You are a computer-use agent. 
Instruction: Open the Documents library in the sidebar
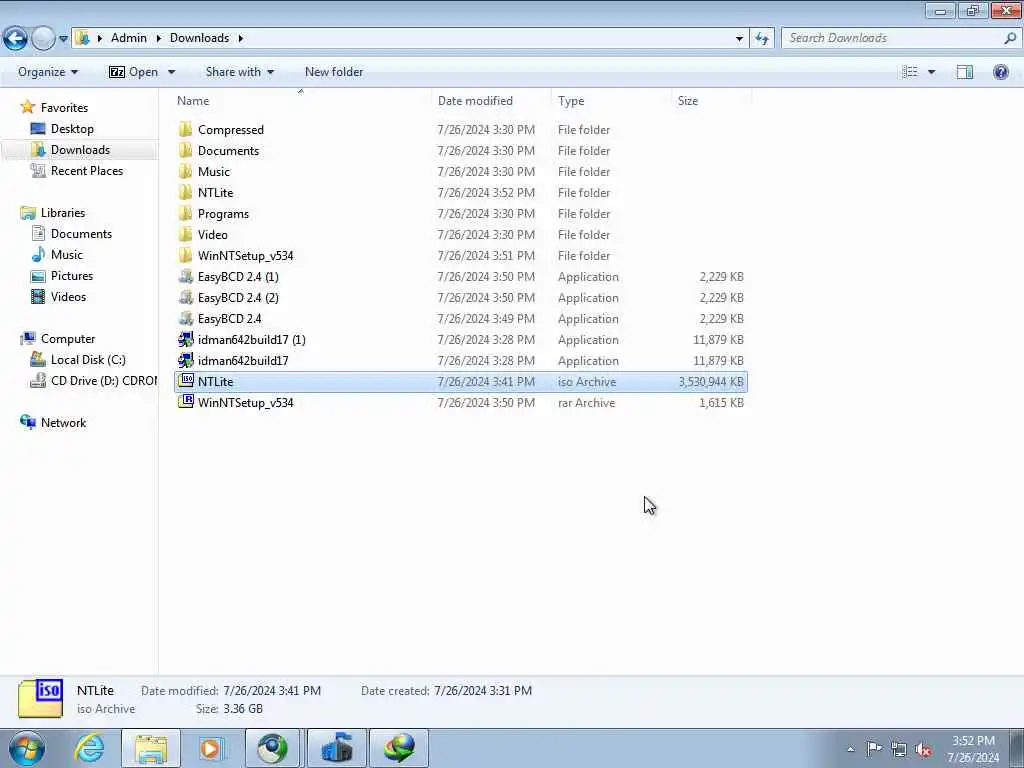(x=81, y=234)
